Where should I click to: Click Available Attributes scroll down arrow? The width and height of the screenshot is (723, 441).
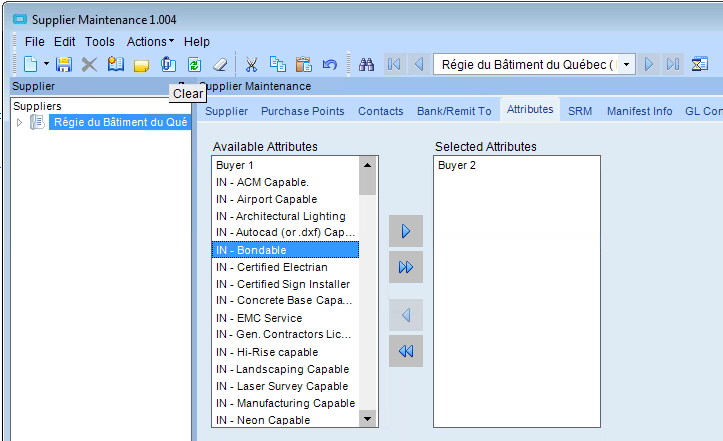[367, 419]
